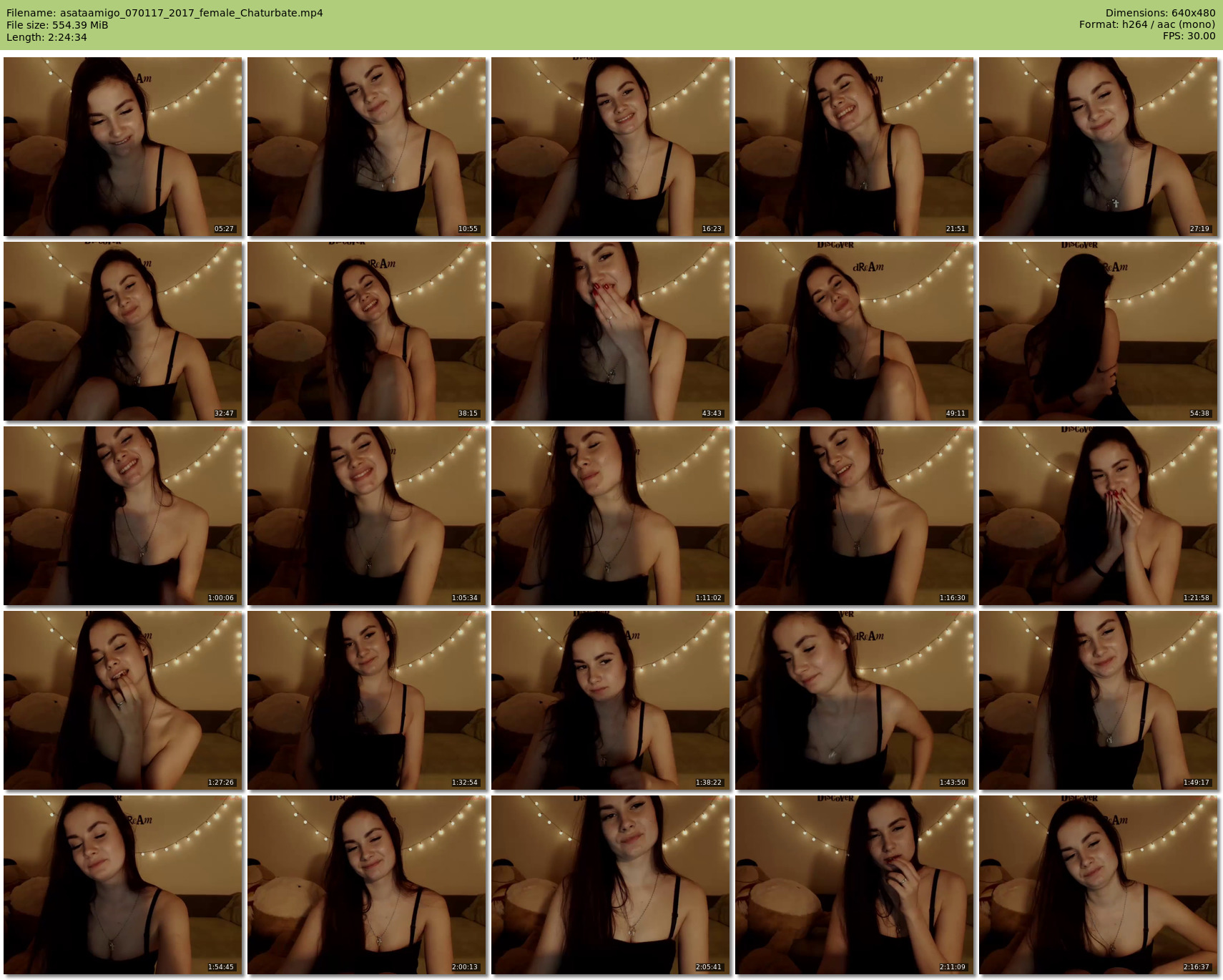Select the thumbnail timestamped 05:27
This screenshot has width=1223, height=980.
coord(123,147)
